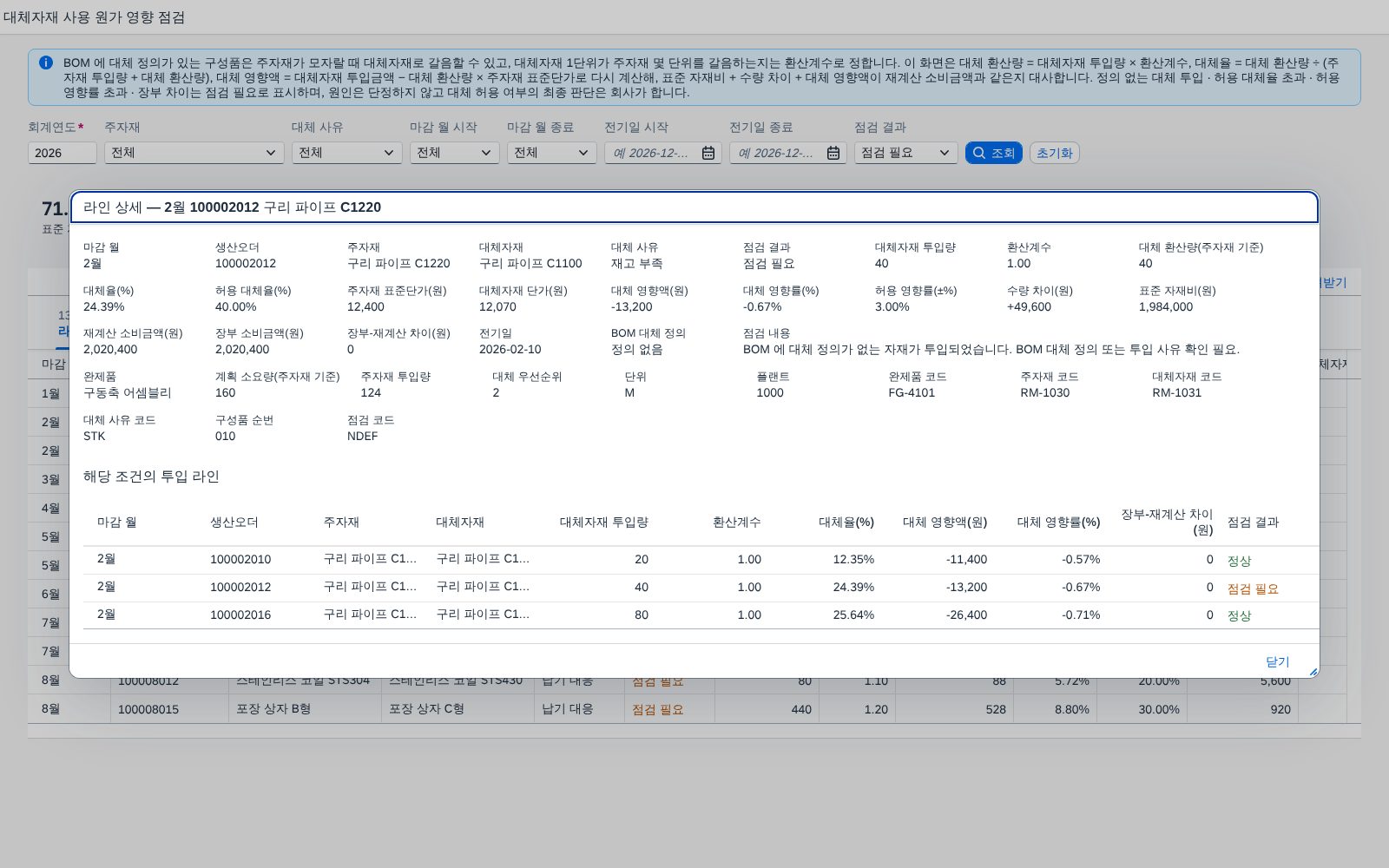
Task: Click the 전기일 value 2026-02-10
Action: [510, 350]
